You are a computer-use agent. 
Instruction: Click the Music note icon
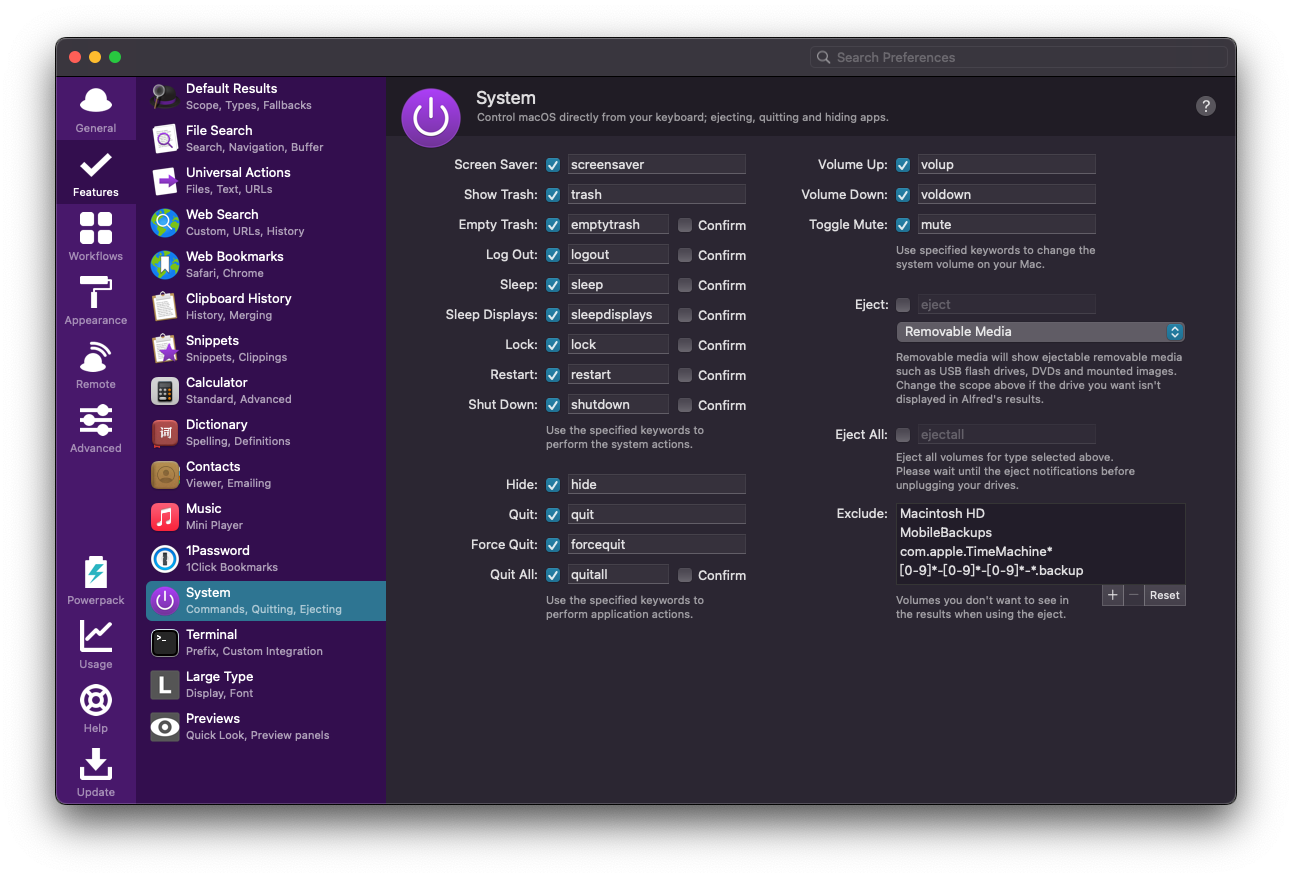coord(165,517)
